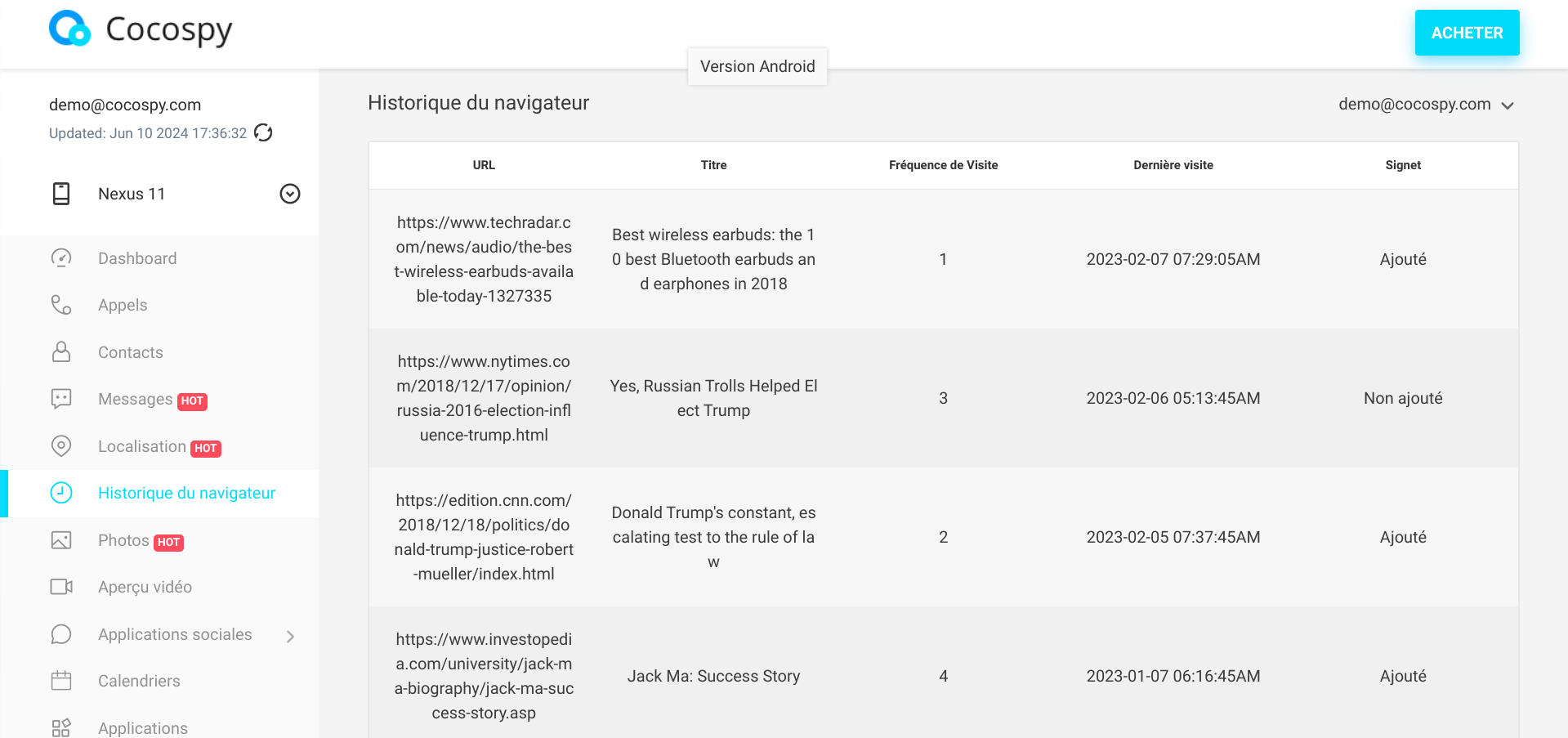The image size is (1568, 738).
Task: Click the Cocospy brand name
Action: point(169,29)
